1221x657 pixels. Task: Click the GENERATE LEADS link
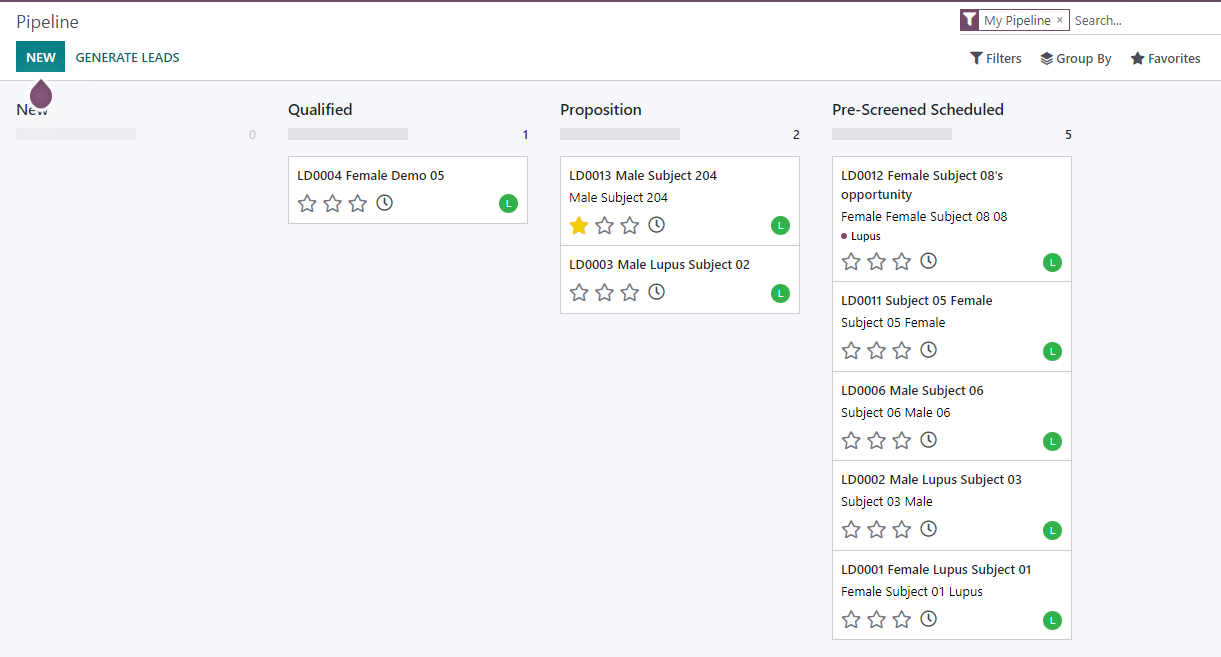127,57
